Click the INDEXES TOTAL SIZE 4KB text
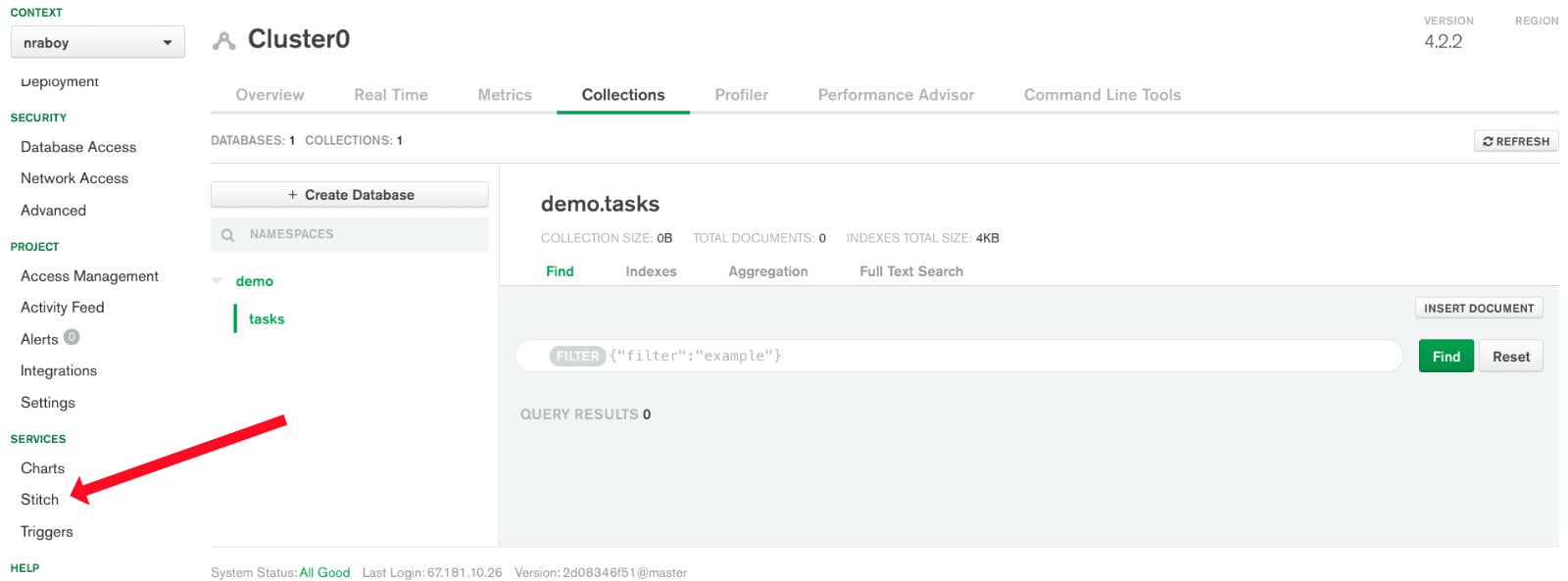 [x=922, y=238]
